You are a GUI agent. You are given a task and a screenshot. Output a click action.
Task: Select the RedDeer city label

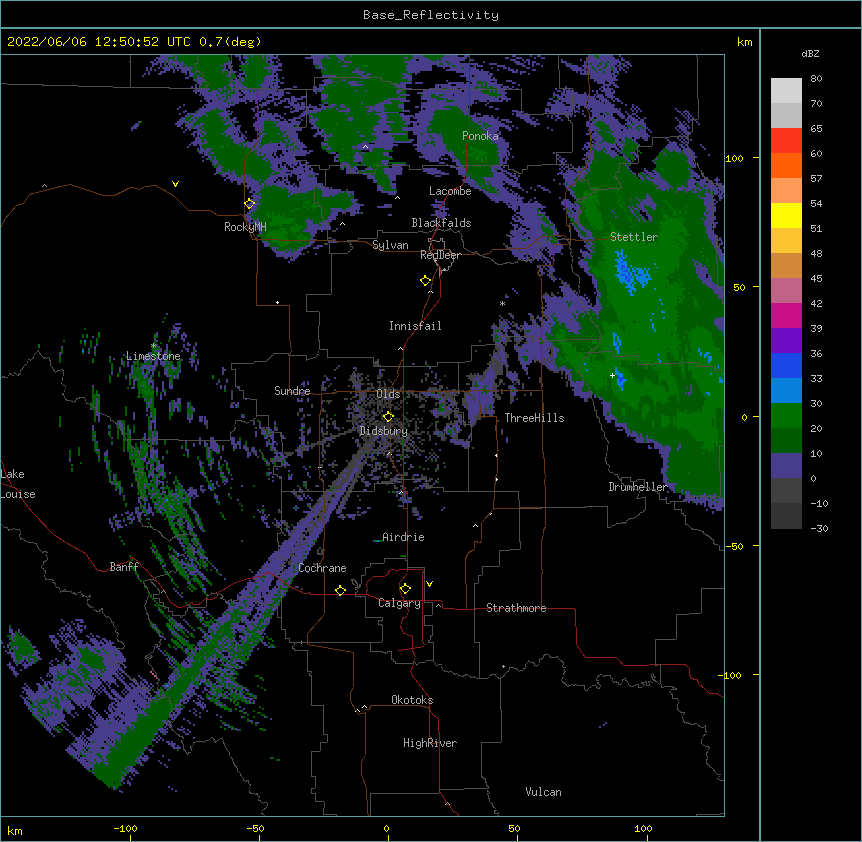pos(440,255)
